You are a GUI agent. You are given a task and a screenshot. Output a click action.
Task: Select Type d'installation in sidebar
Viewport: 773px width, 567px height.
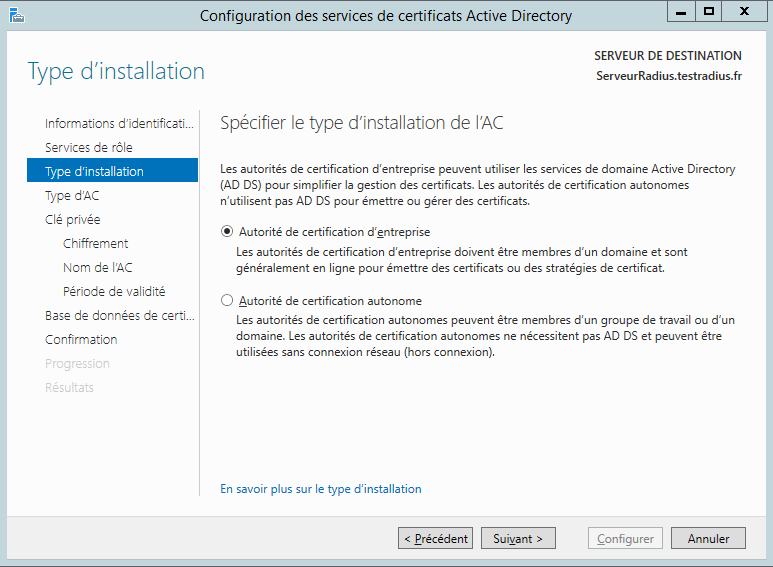(x=95, y=172)
